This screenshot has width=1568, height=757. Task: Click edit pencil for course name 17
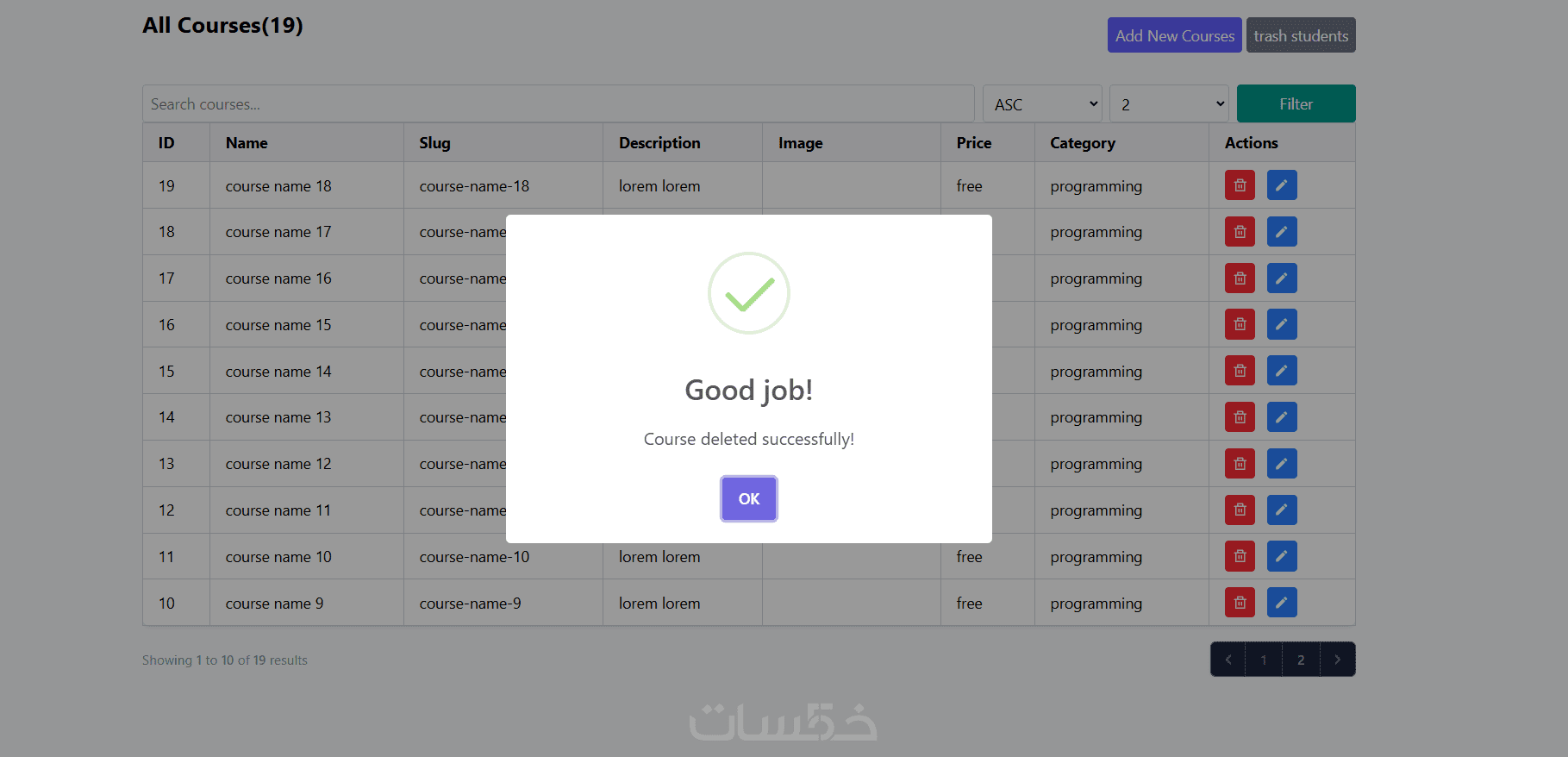pos(1282,232)
